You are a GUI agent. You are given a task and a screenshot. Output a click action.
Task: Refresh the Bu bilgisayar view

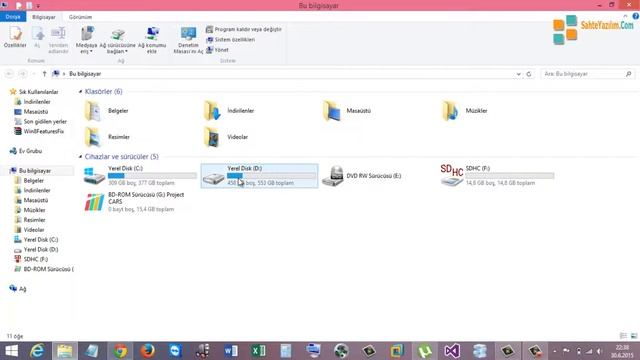click(529, 74)
